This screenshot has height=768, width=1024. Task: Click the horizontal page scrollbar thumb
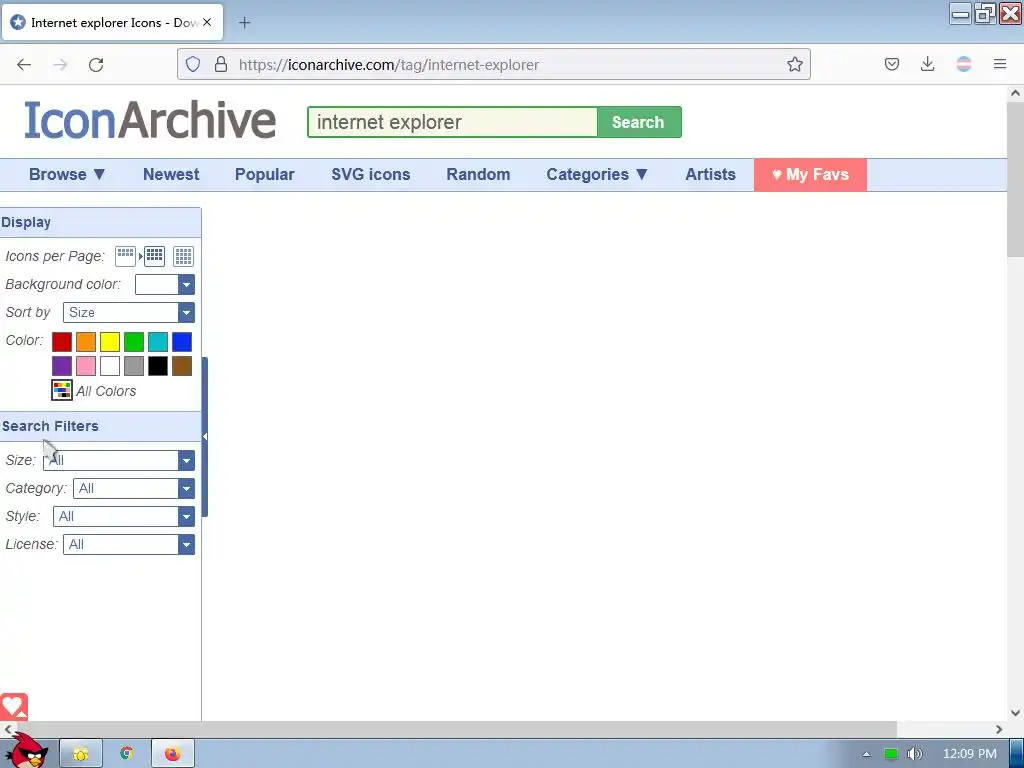(455, 729)
